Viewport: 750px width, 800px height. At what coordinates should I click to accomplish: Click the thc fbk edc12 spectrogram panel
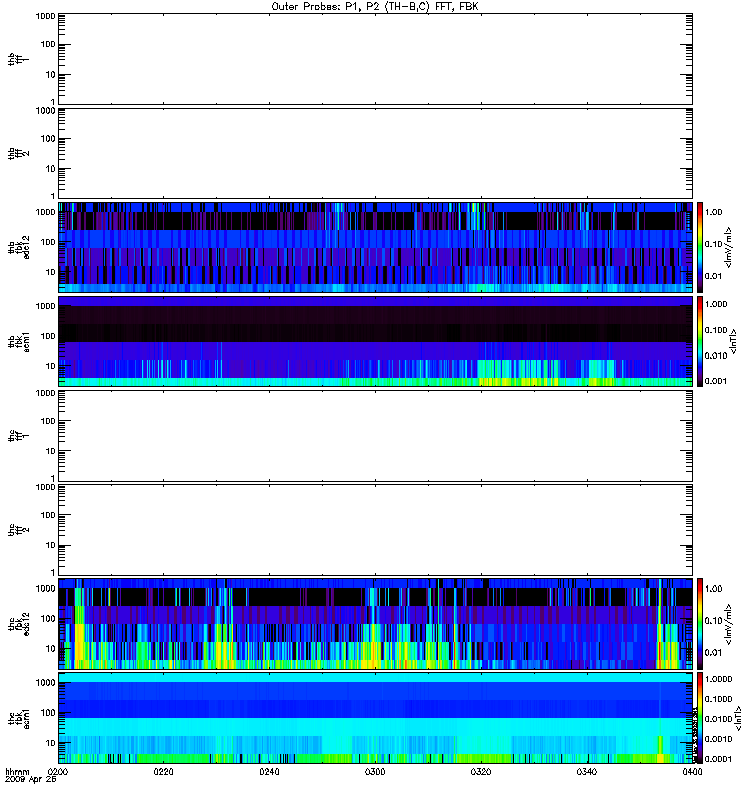tap(376, 623)
